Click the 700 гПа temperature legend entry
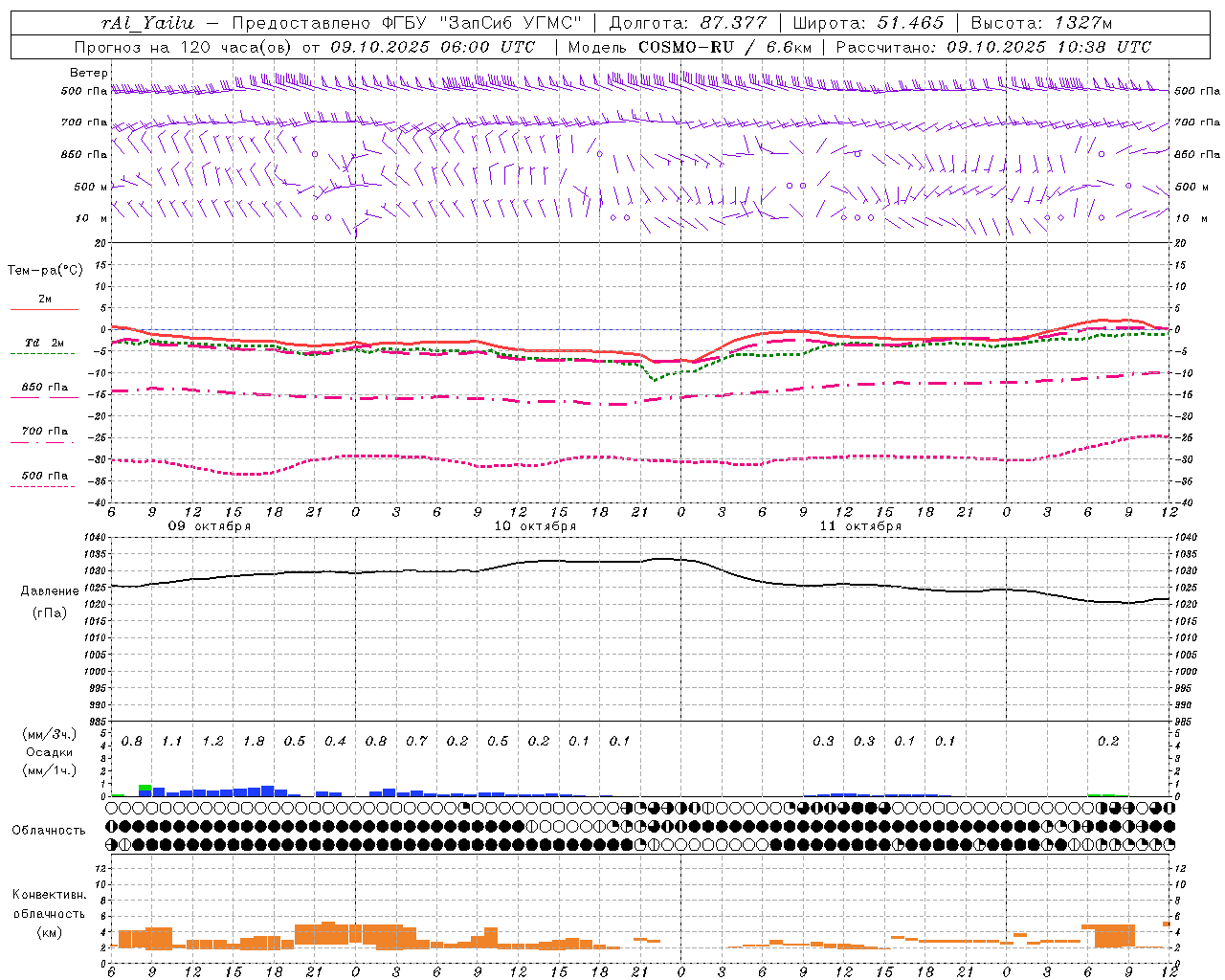 [x=44, y=432]
